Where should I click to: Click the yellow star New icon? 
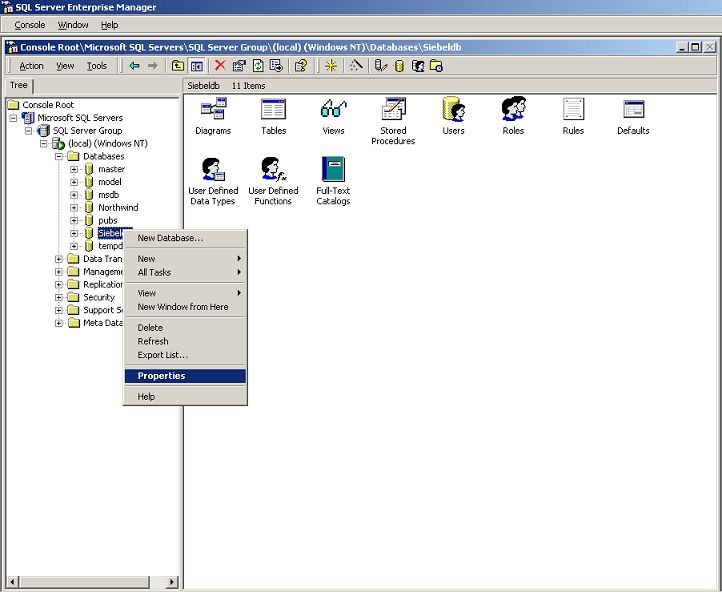pos(330,66)
